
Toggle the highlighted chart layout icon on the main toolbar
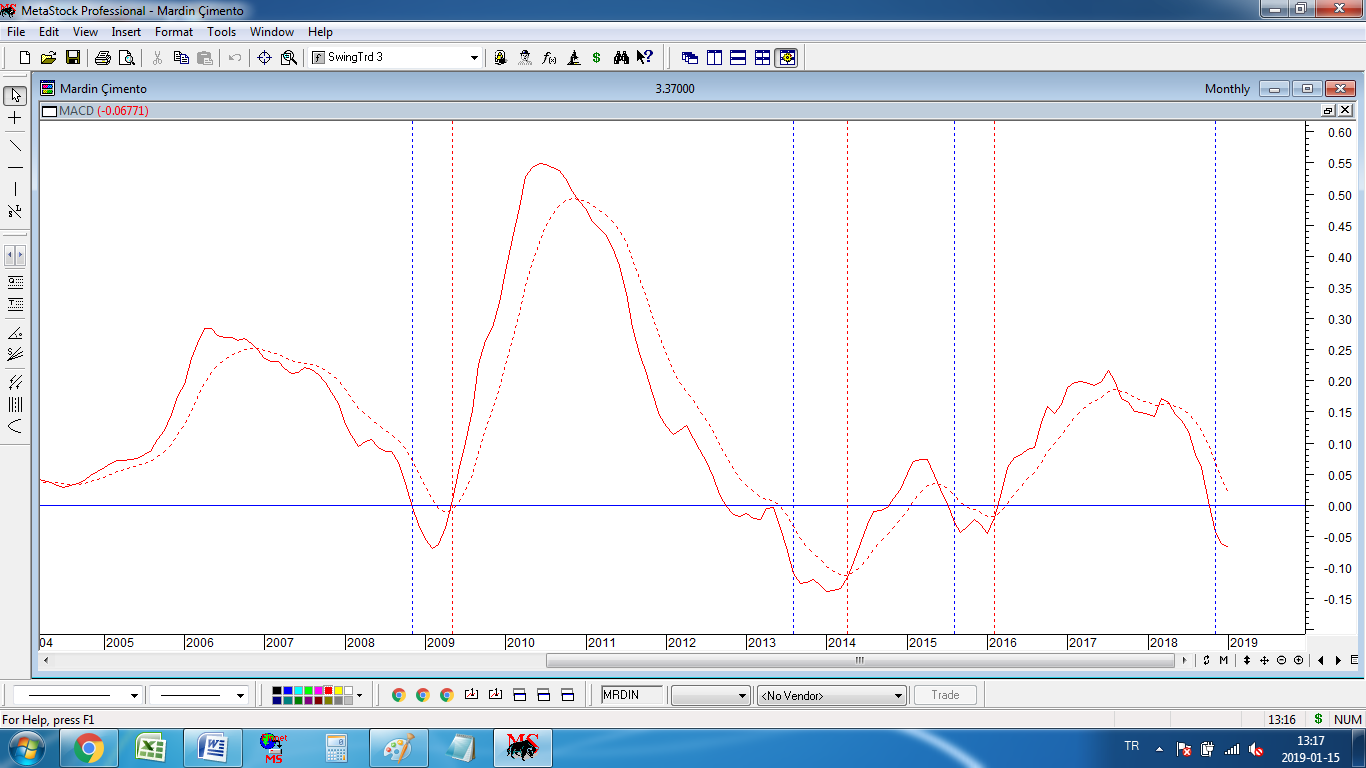coord(787,58)
